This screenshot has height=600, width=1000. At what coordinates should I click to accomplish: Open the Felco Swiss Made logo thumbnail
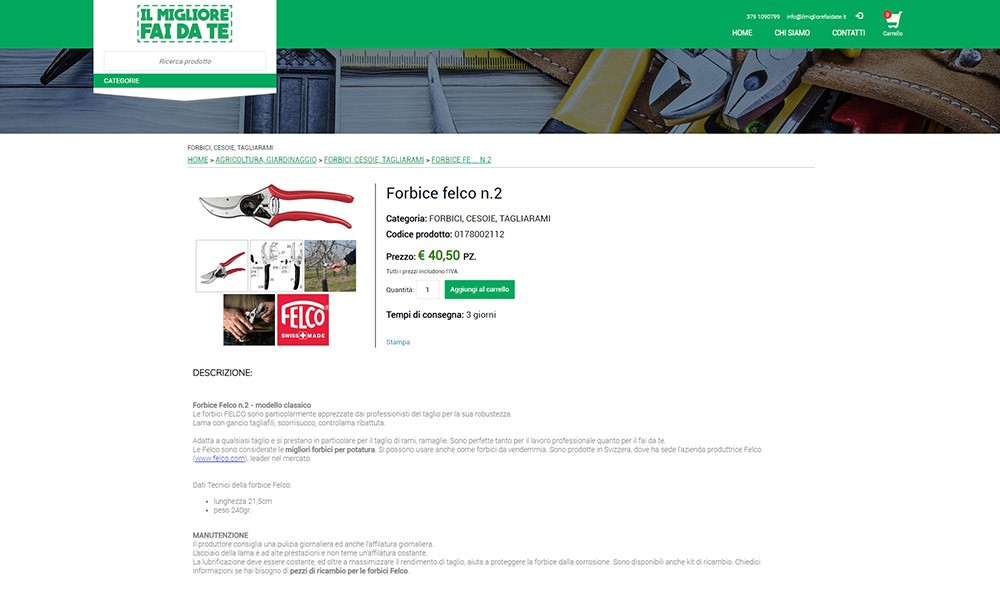303,319
